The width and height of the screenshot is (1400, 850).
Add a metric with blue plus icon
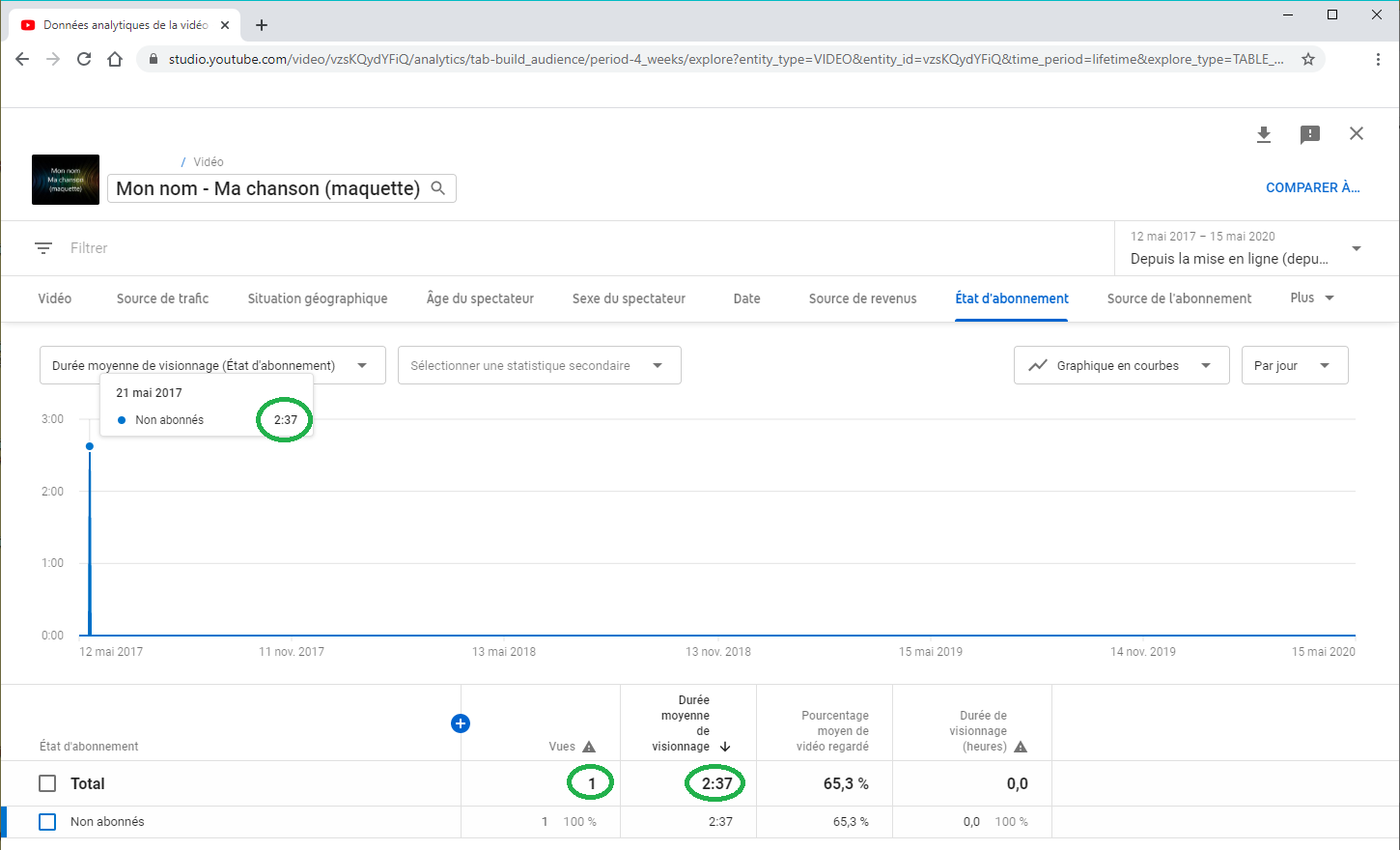461,723
